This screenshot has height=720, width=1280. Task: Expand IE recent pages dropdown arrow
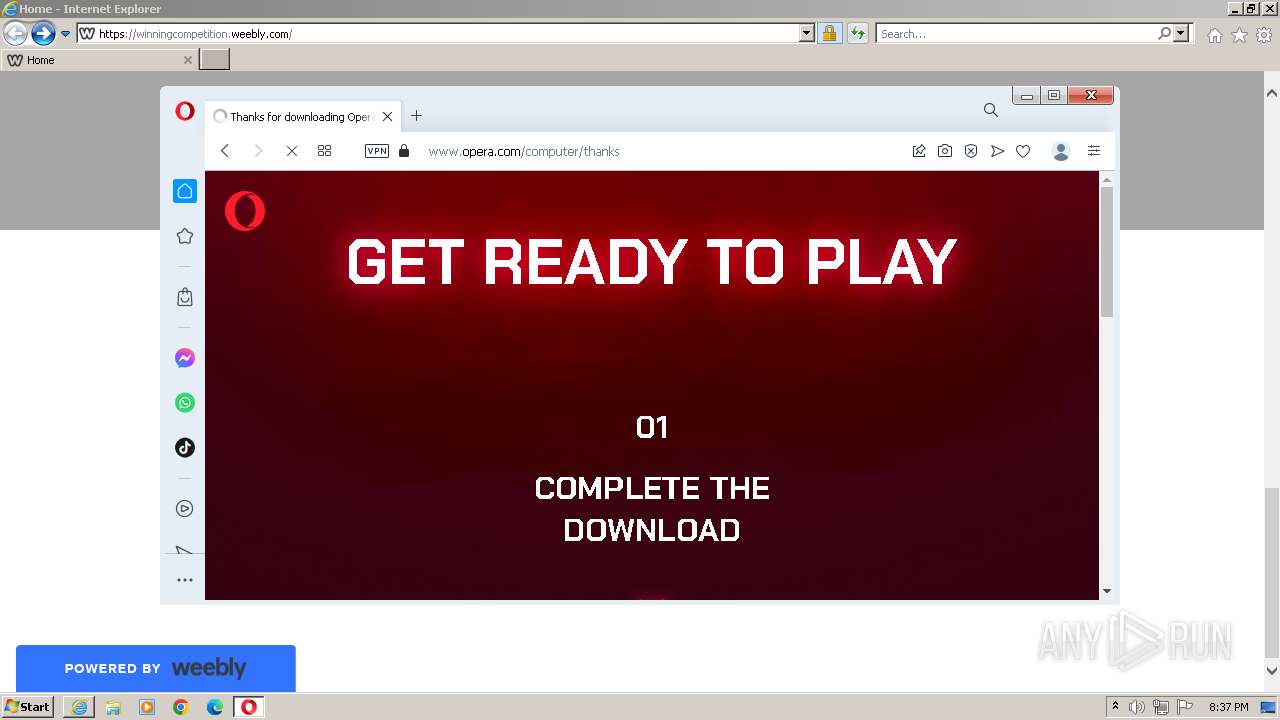pyautogui.click(x=65, y=33)
